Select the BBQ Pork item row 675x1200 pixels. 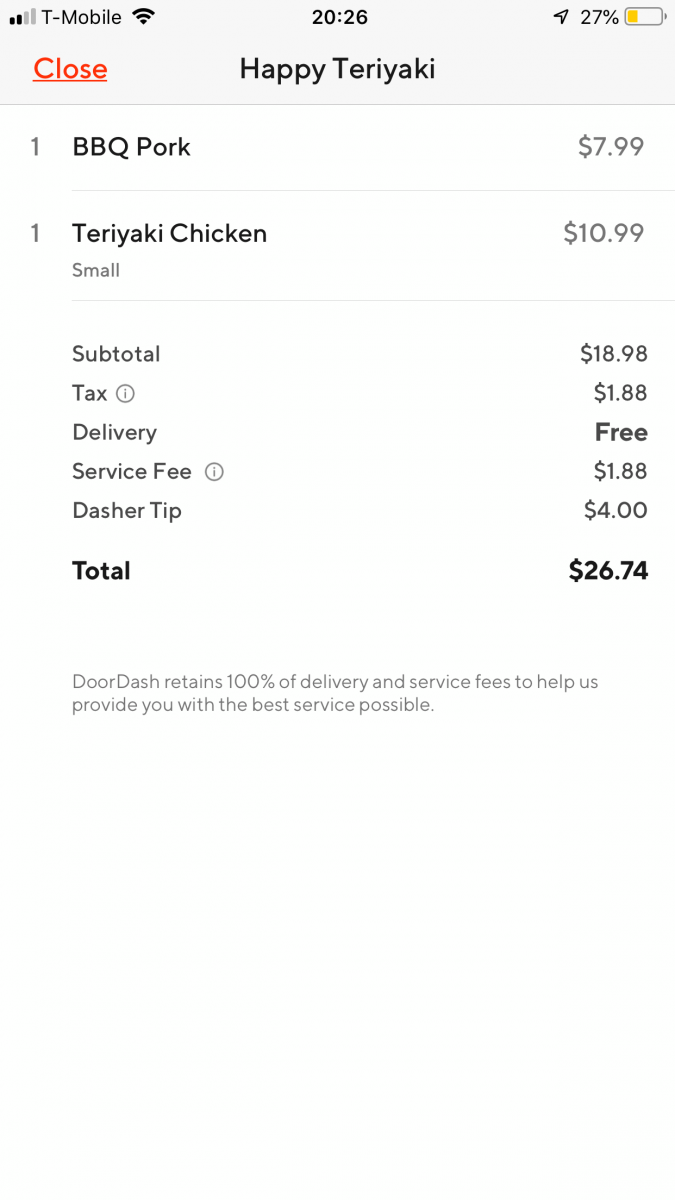(337, 147)
